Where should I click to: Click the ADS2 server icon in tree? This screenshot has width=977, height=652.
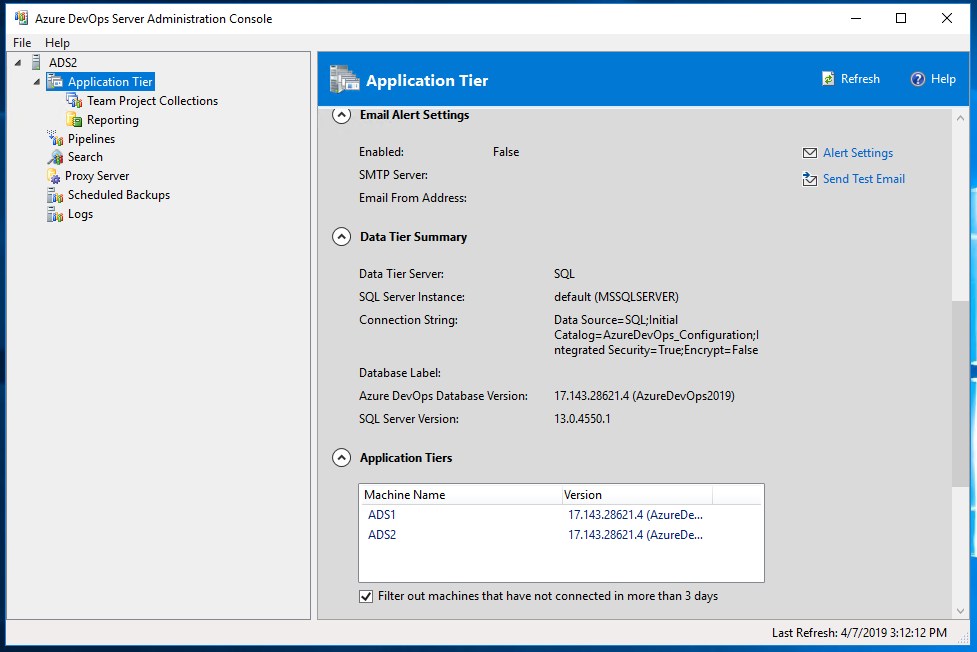[x=36, y=62]
